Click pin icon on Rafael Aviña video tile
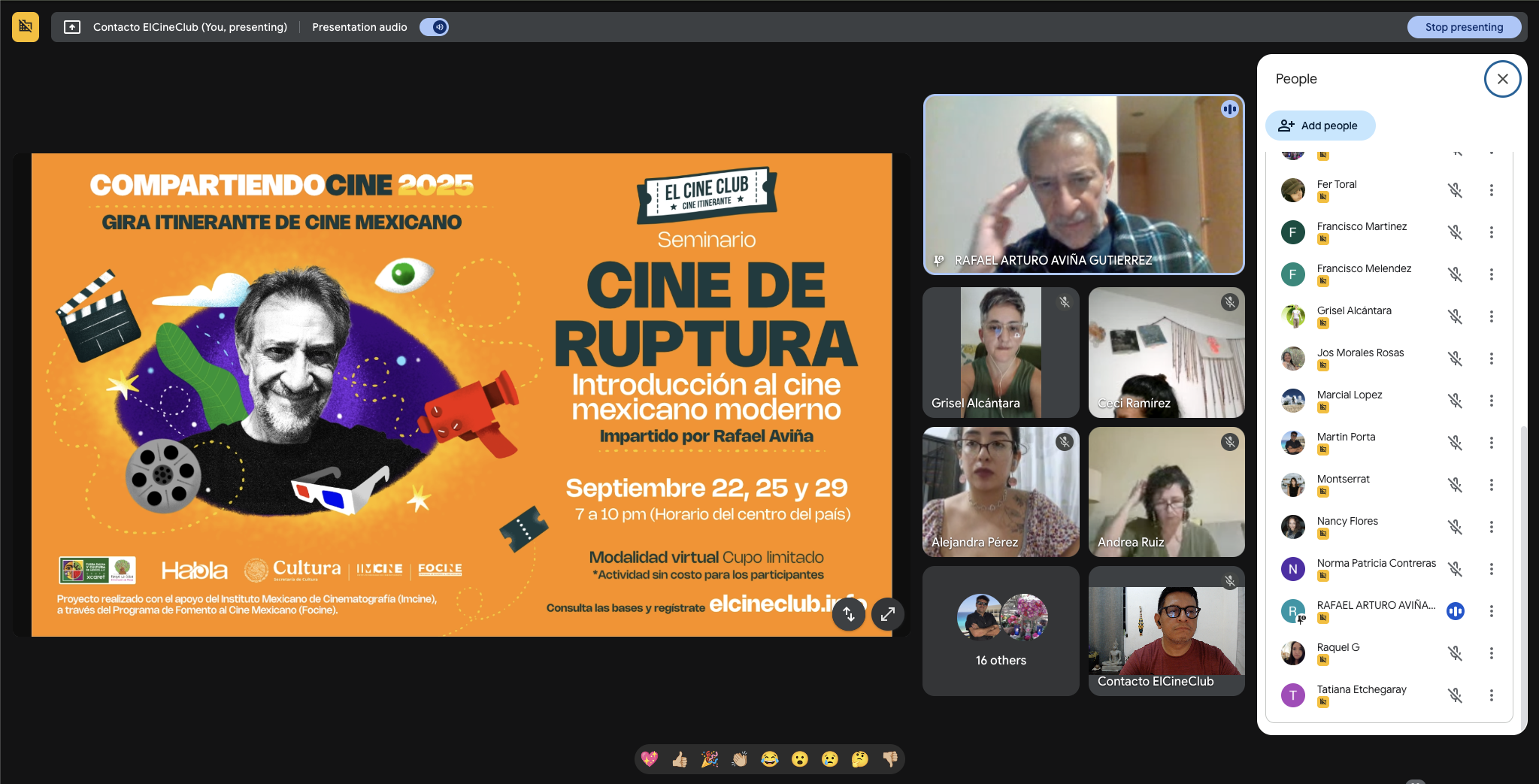The width and height of the screenshot is (1539, 784). pos(938,260)
